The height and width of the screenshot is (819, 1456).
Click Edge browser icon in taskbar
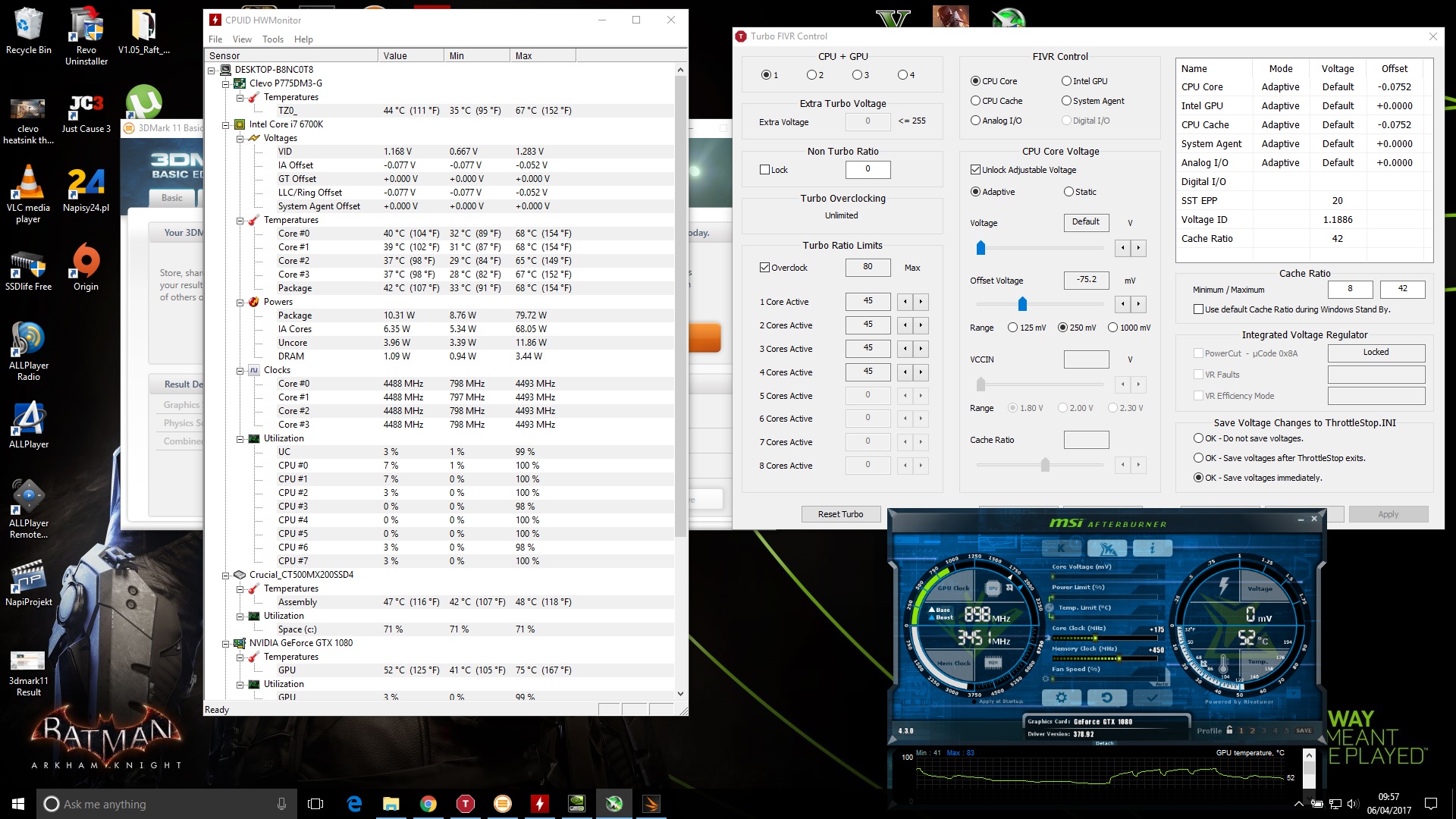[354, 804]
